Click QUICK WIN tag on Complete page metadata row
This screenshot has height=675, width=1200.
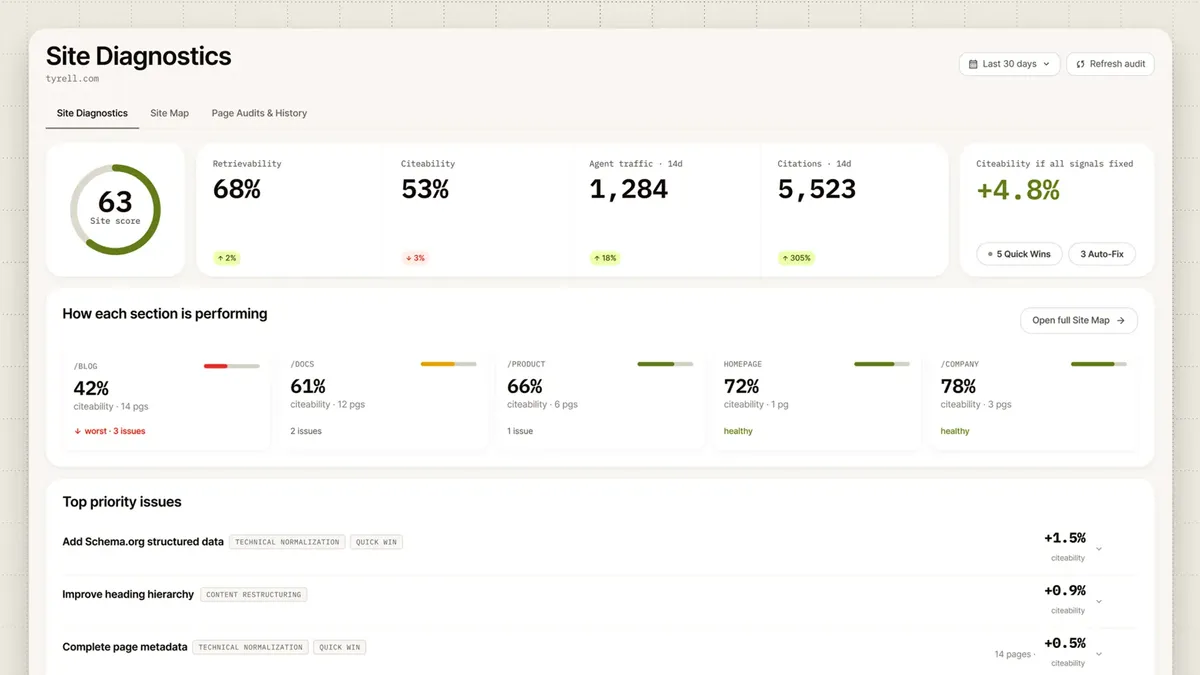click(x=340, y=647)
